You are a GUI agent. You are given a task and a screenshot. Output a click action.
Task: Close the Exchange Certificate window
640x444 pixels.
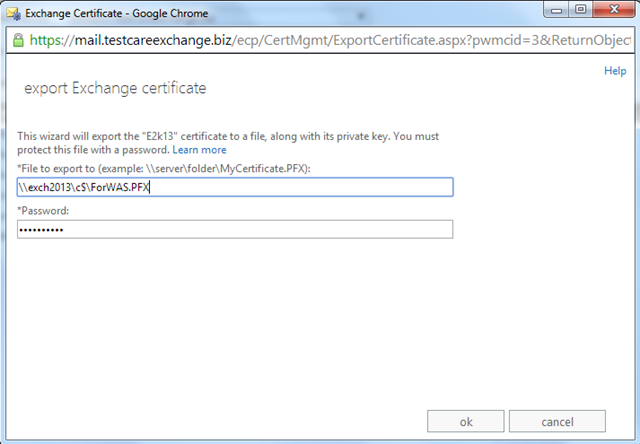pyautogui.click(x=614, y=10)
